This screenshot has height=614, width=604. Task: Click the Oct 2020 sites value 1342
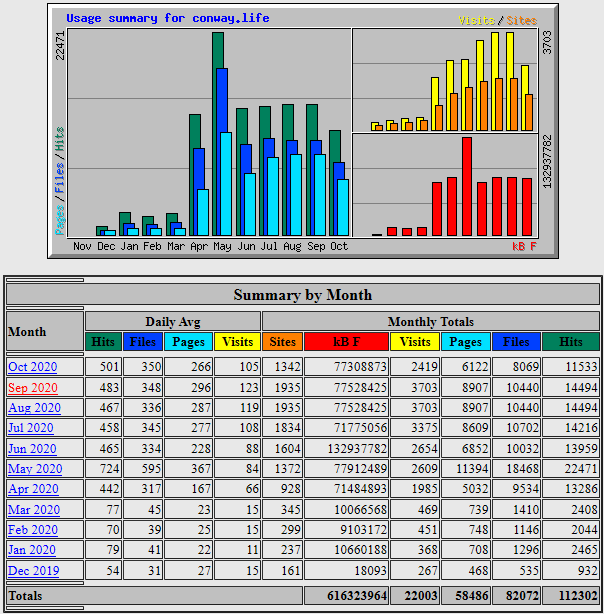(x=287, y=367)
